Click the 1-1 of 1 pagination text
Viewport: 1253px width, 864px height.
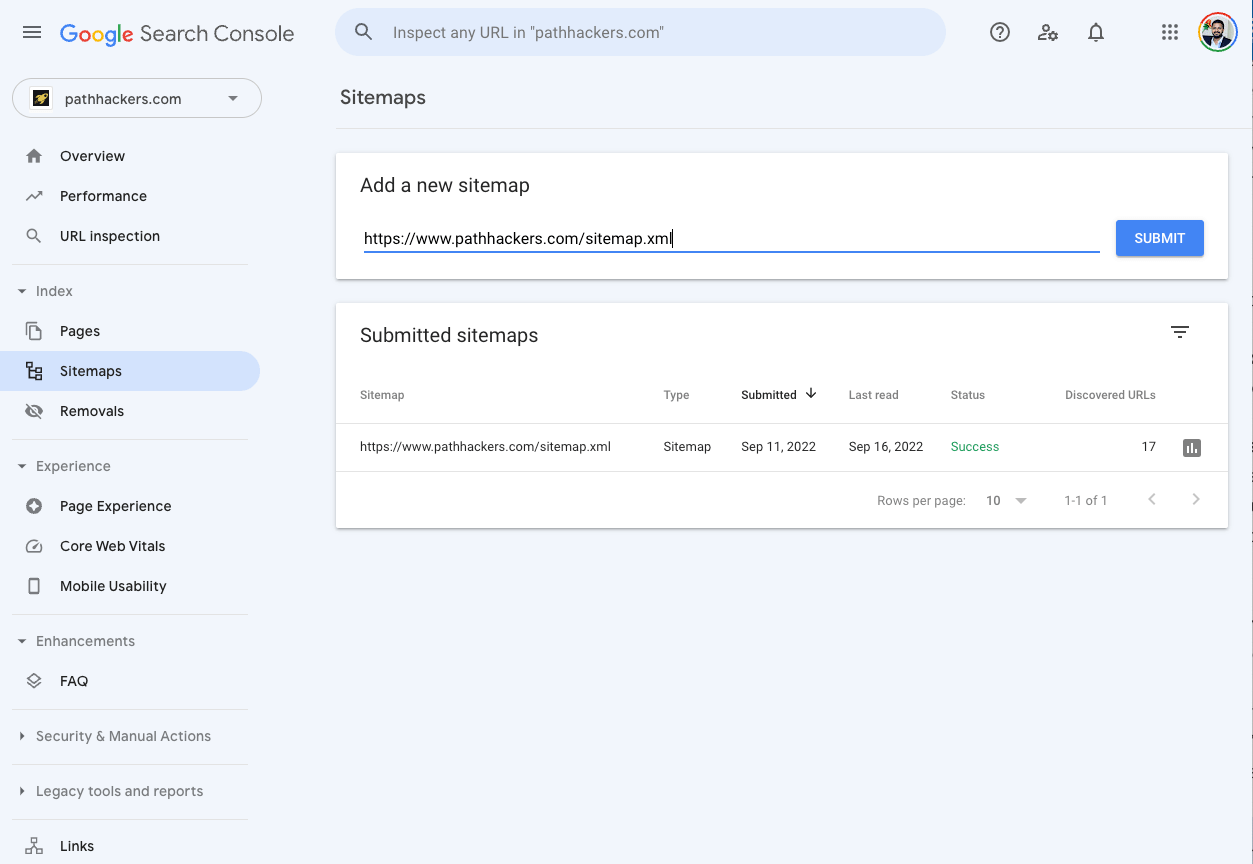point(1085,500)
